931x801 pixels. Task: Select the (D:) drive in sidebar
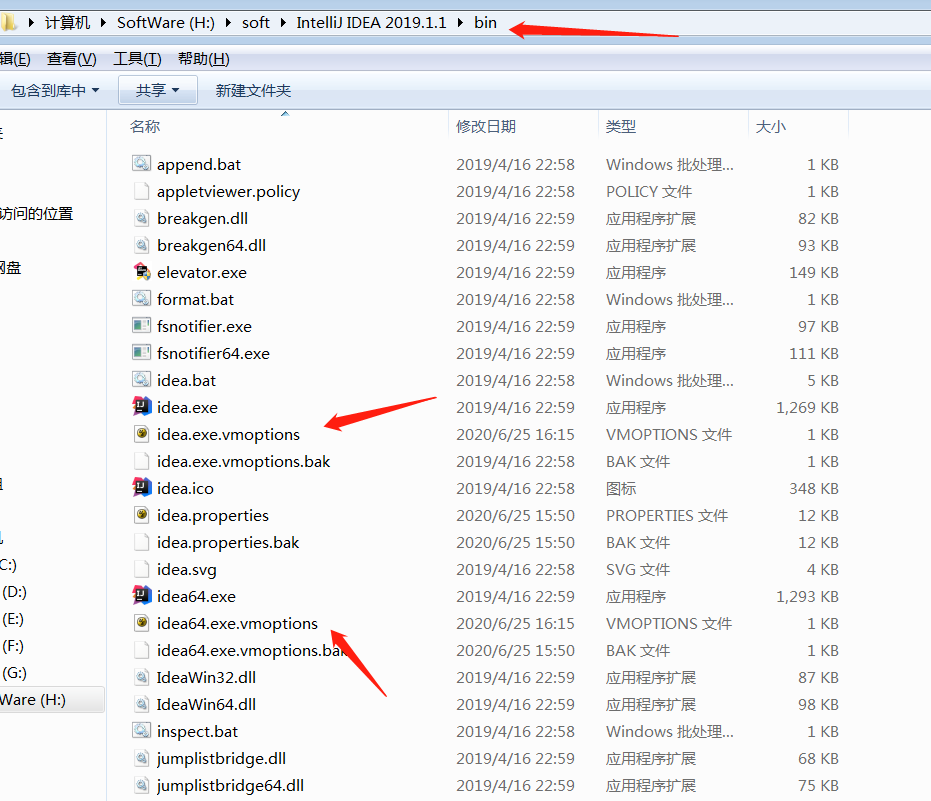click(x=14, y=591)
